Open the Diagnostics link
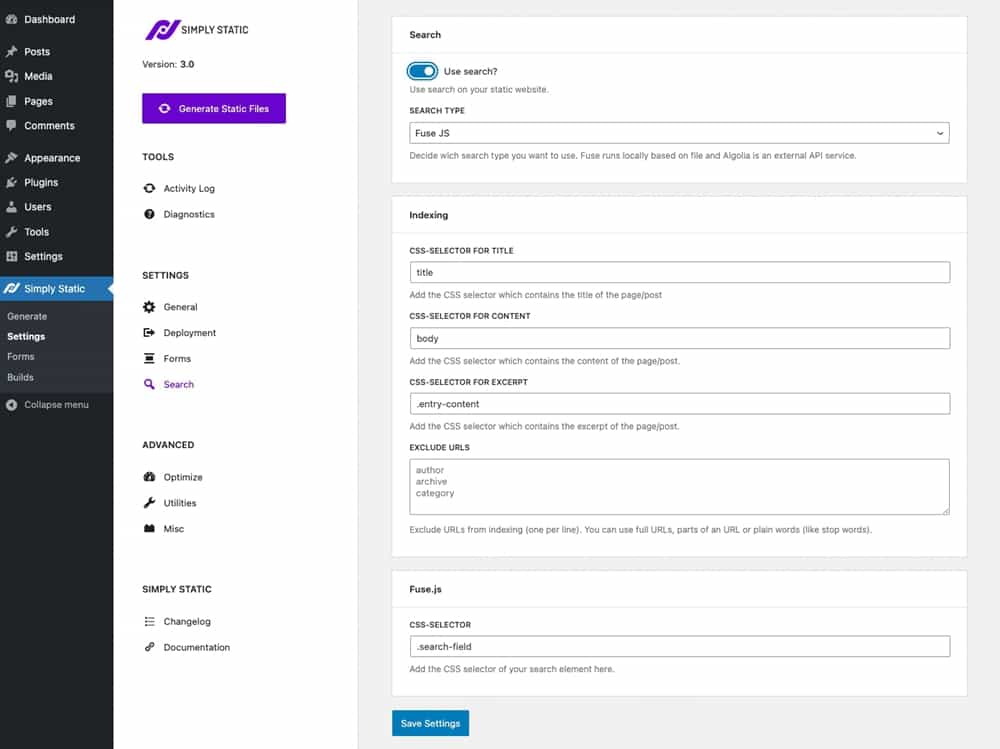 [189, 214]
